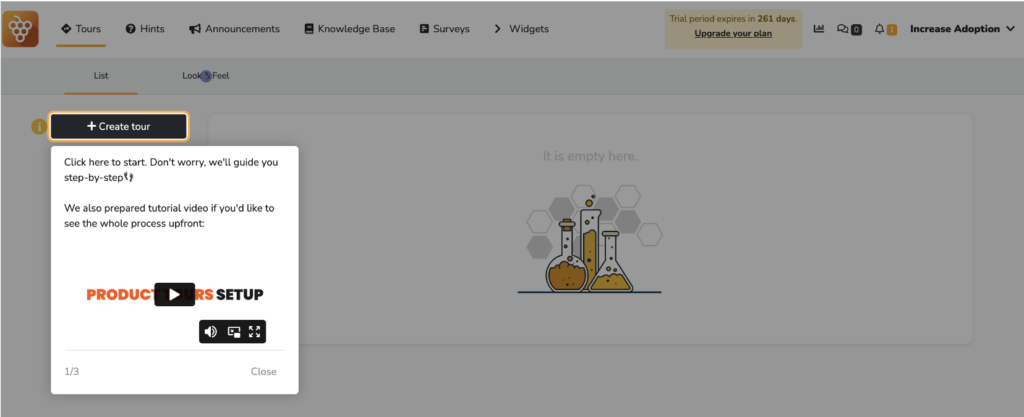
Task: Open the Surveys section
Action: [445, 29]
